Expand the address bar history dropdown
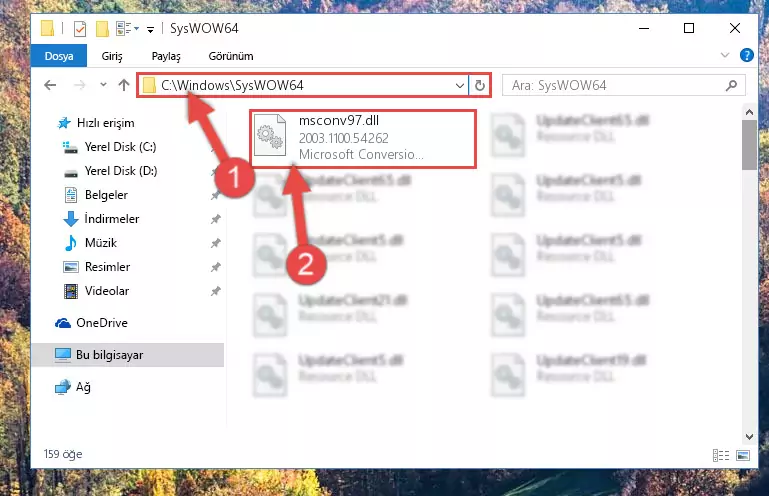Image resolution: width=769 pixels, height=496 pixels. pyautogui.click(x=460, y=85)
